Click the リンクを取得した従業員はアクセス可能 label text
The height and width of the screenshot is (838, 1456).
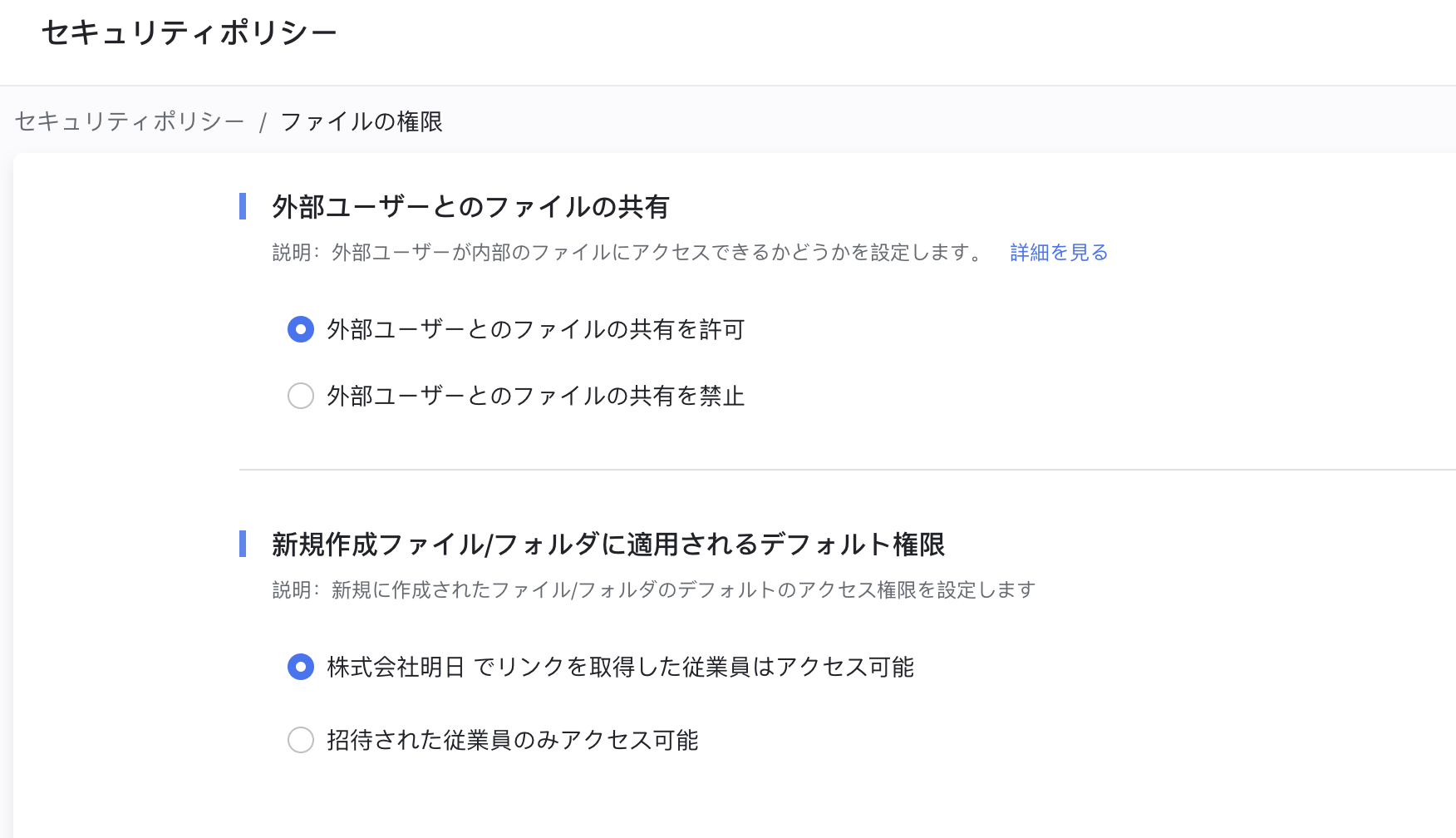click(x=620, y=668)
